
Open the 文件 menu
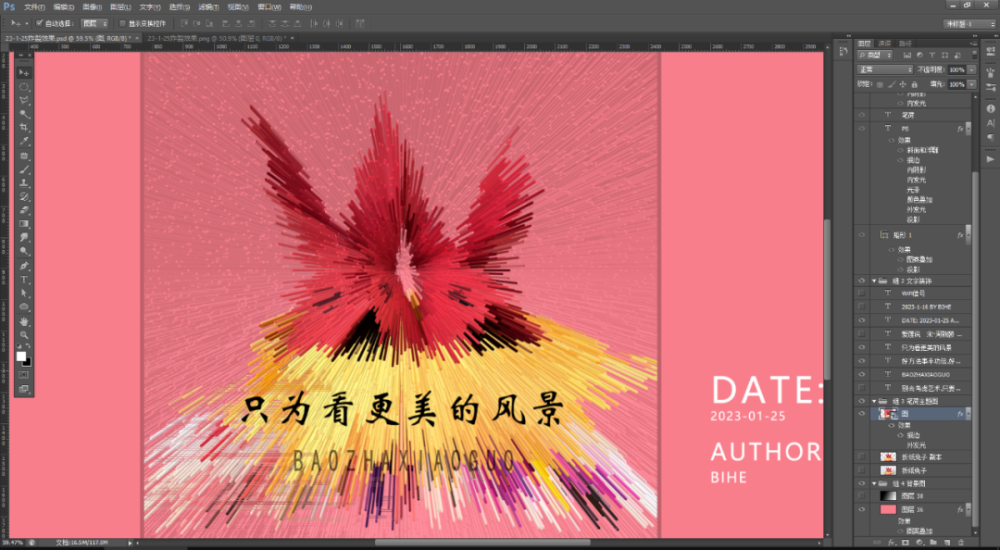34,7
